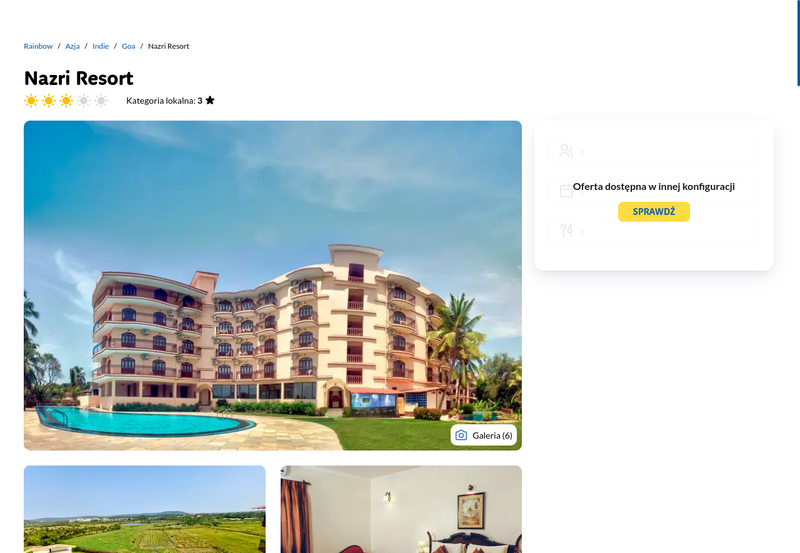Open the Galeria (6) button
This screenshot has width=800, height=553.
(x=484, y=435)
